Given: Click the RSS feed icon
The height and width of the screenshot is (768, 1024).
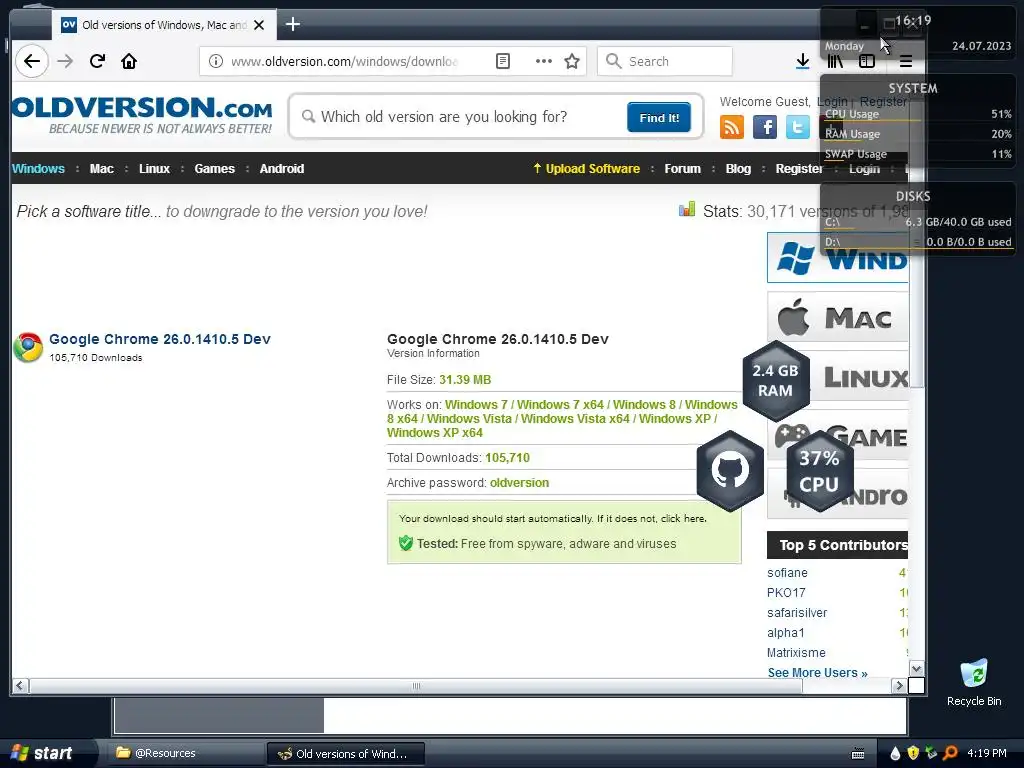Looking at the screenshot, I should coord(732,127).
